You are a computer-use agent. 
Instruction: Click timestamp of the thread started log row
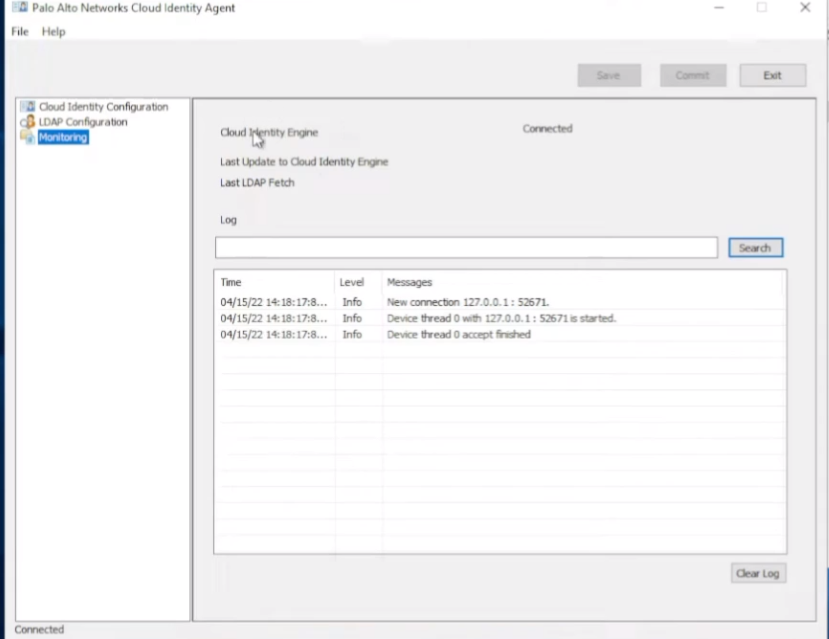(274, 319)
